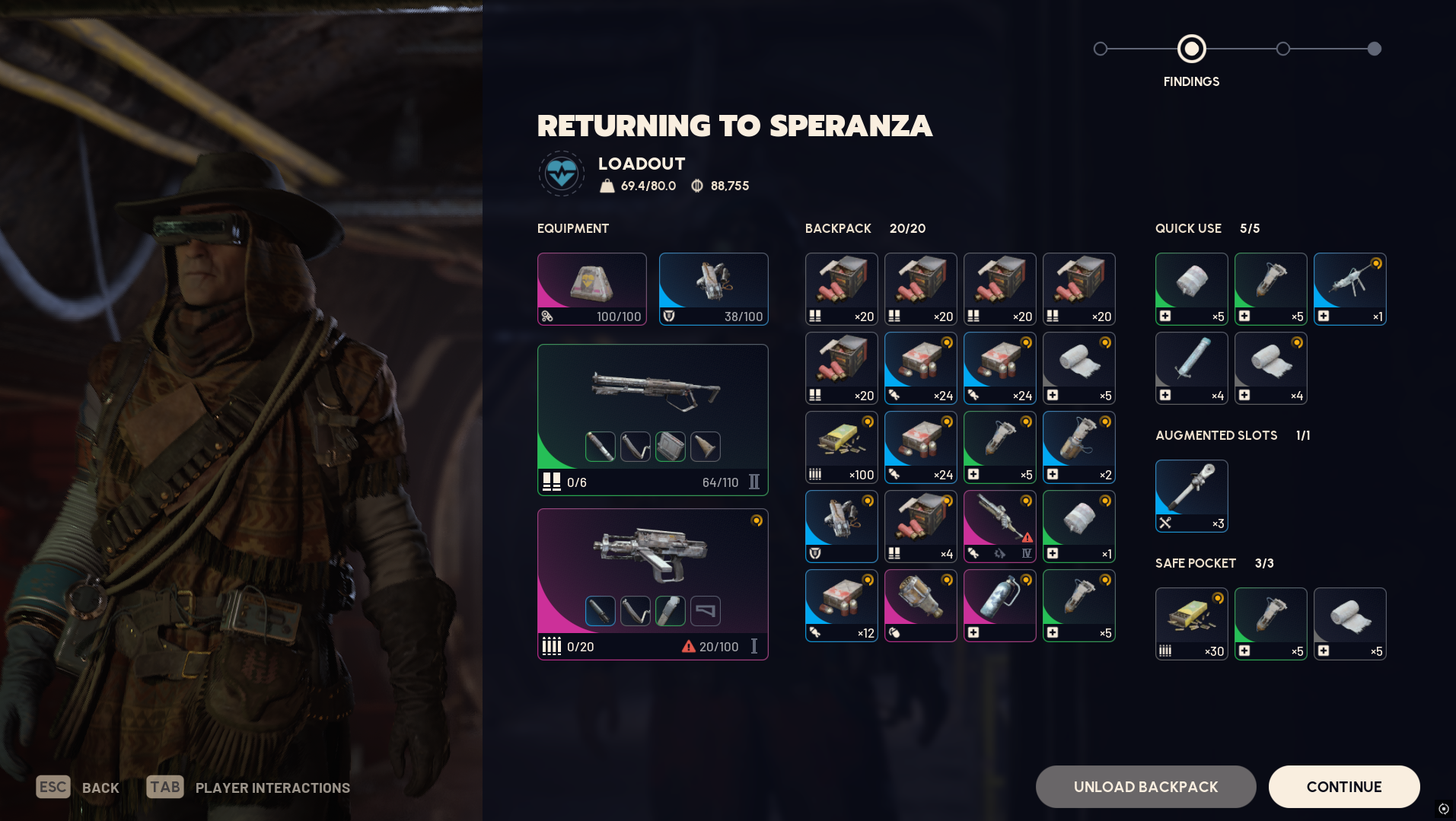Select the quick use gun-shaped item x1
Viewport: 1456px width, 821px height.
[x=1349, y=289]
